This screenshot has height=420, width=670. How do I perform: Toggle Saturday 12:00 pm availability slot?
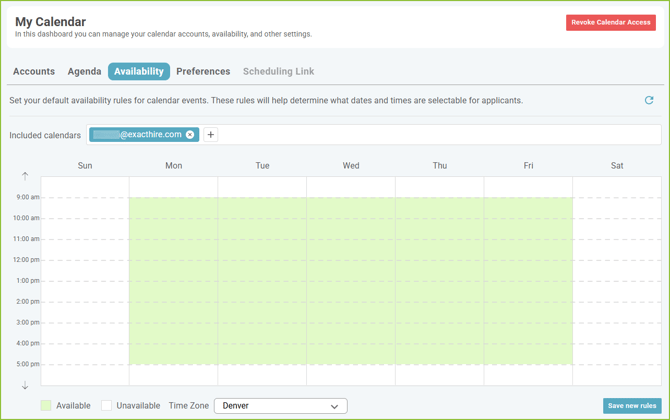pyautogui.click(x=617, y=270)
